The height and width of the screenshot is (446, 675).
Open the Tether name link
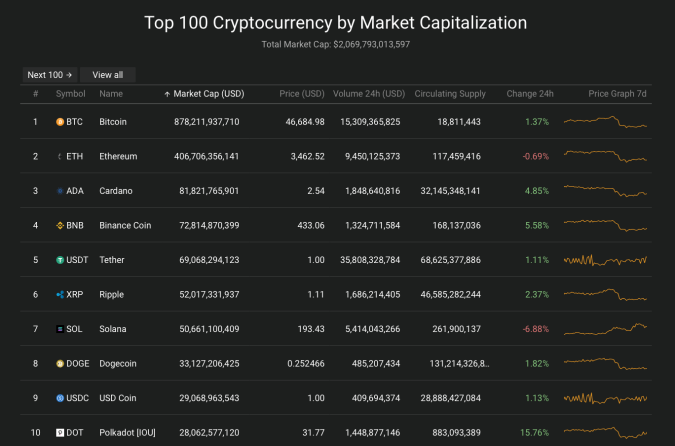(x=111, y=260)
